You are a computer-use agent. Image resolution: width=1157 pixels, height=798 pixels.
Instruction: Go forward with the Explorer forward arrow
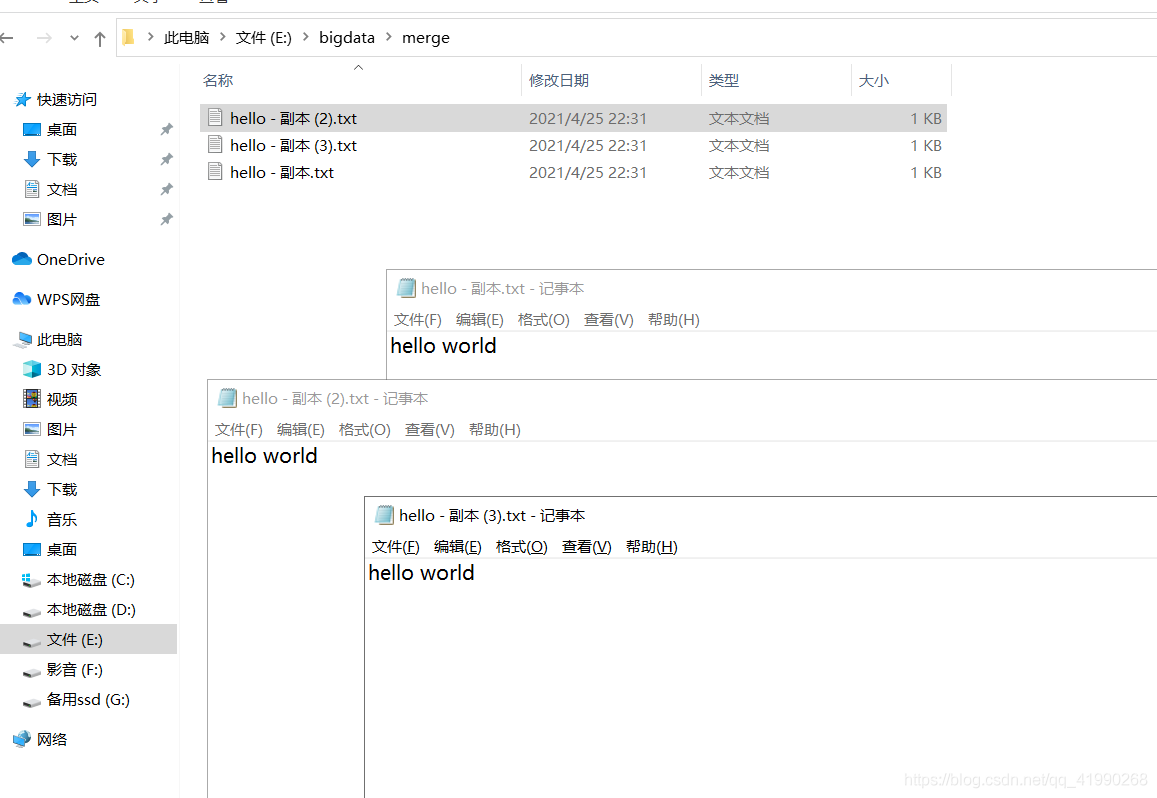[x=44, y=38]
